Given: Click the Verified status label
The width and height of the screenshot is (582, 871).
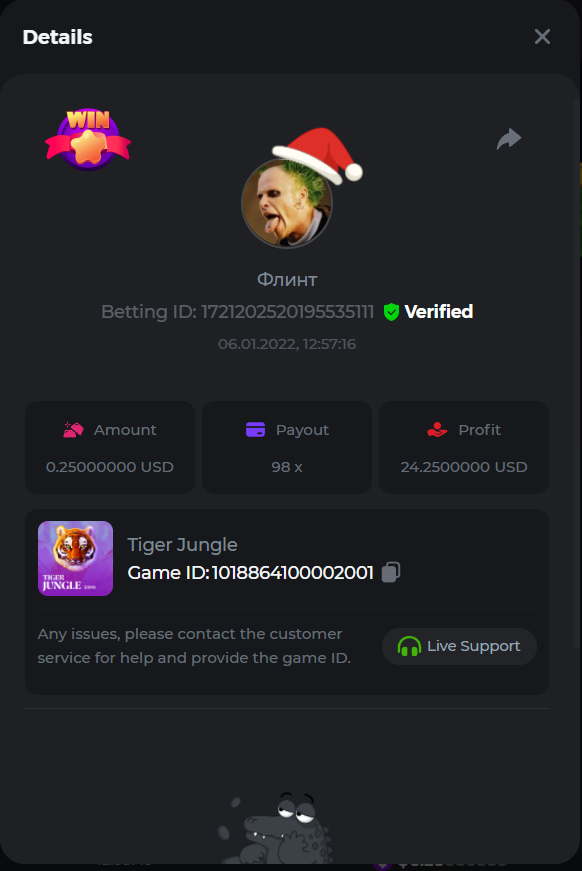Looking at the screenshot, I should tap(439, 312).
